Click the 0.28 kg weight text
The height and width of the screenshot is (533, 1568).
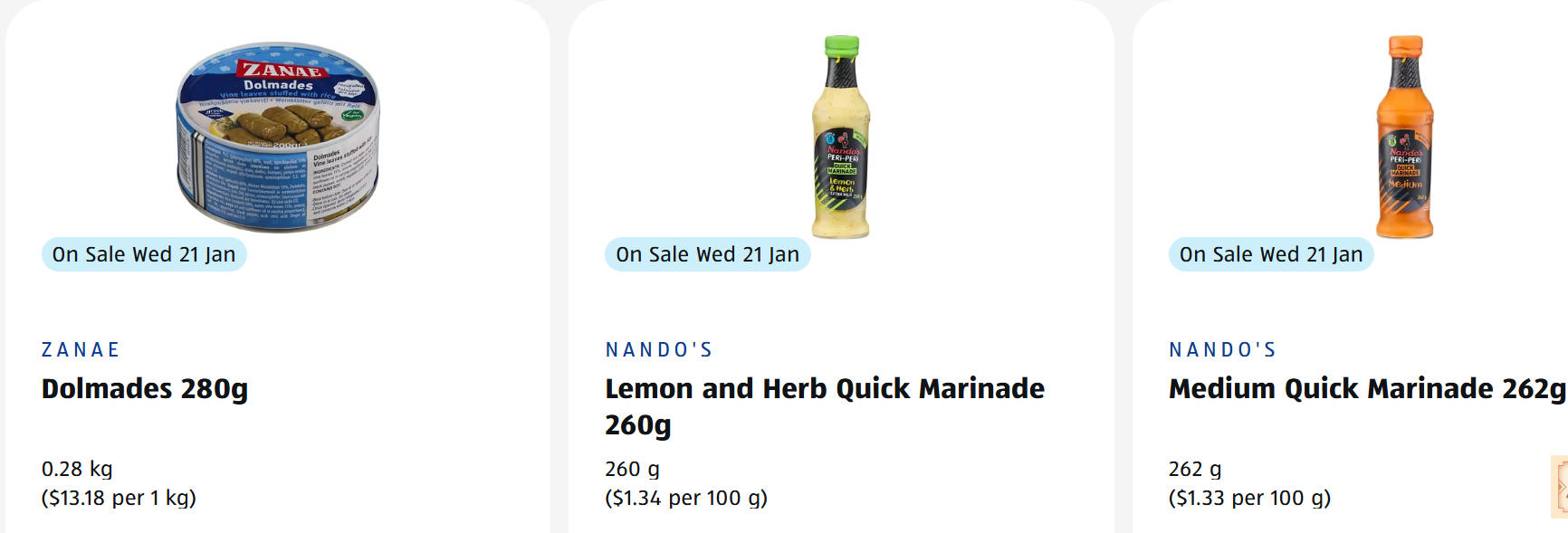coord(77,469)
